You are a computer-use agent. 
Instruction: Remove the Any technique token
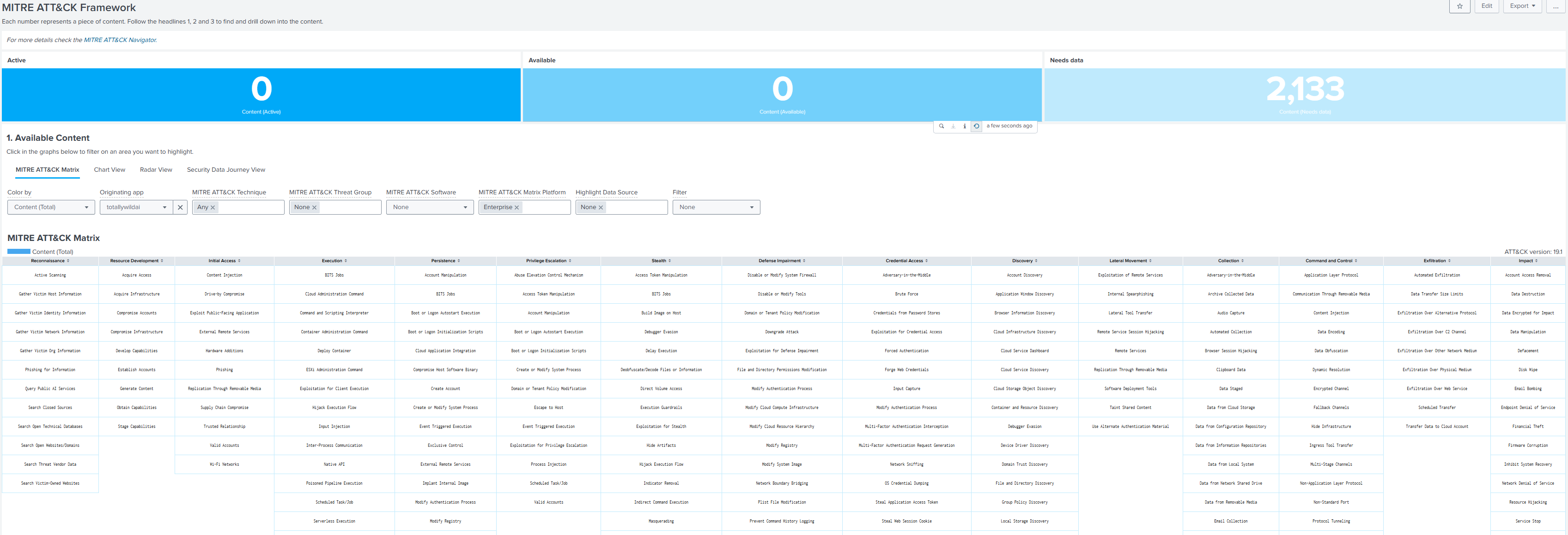click(213, 207)
